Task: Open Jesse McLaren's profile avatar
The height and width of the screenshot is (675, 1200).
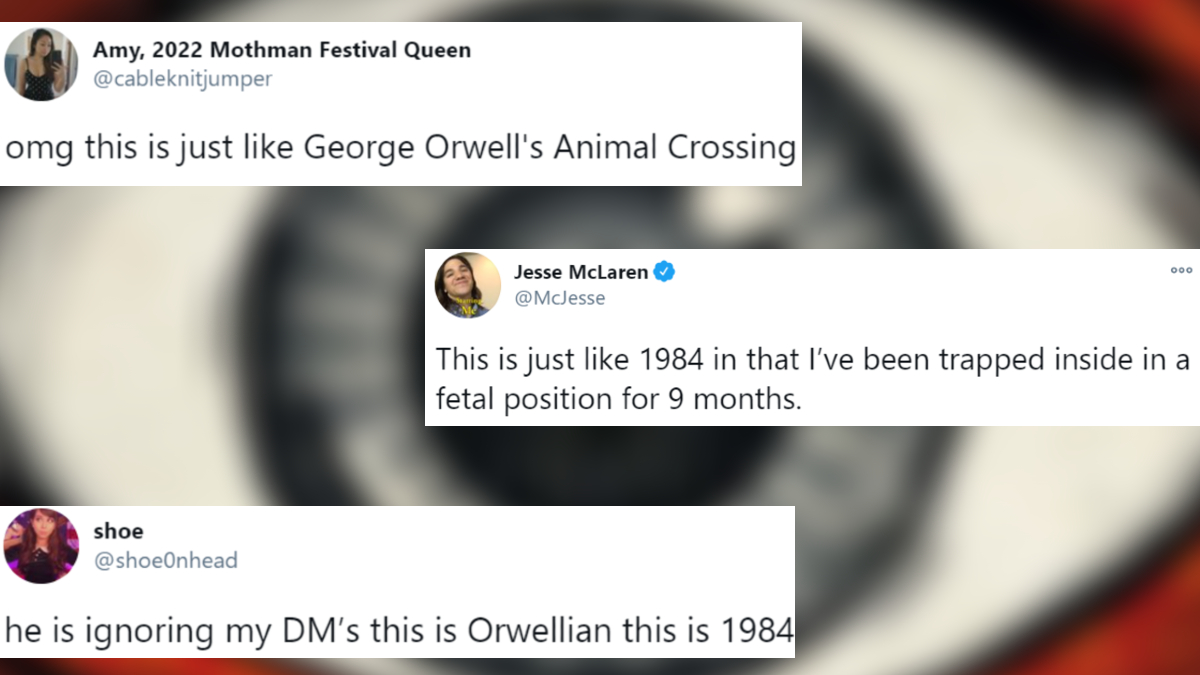Action: (467, 285)
